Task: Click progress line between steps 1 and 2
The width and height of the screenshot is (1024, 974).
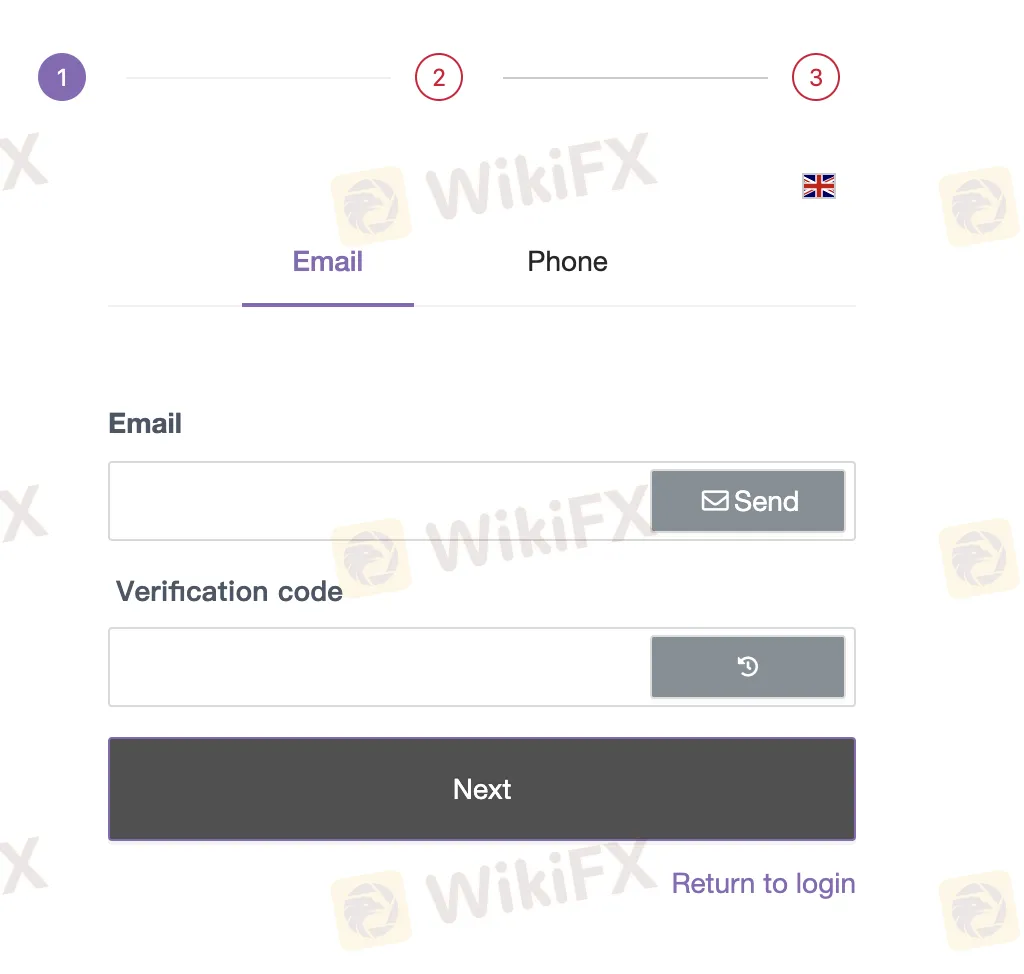Action: click(x=258, y=77)
